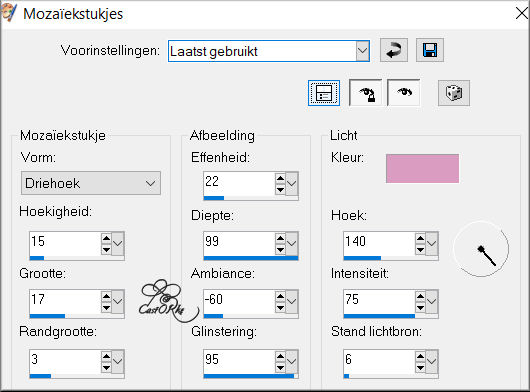530x392 pixels.
Task: Click the show/hide previews panel icon
Action: [x=324, y=93]
